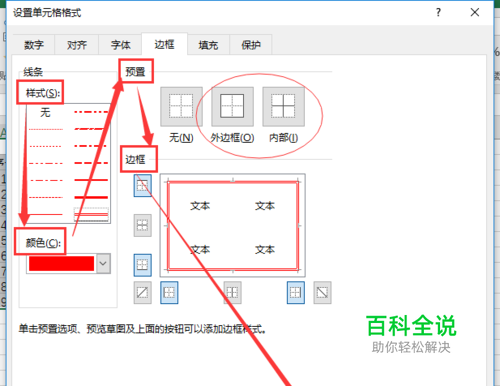Close the 设置单元格格式 dialog

[x=475, y=13]
